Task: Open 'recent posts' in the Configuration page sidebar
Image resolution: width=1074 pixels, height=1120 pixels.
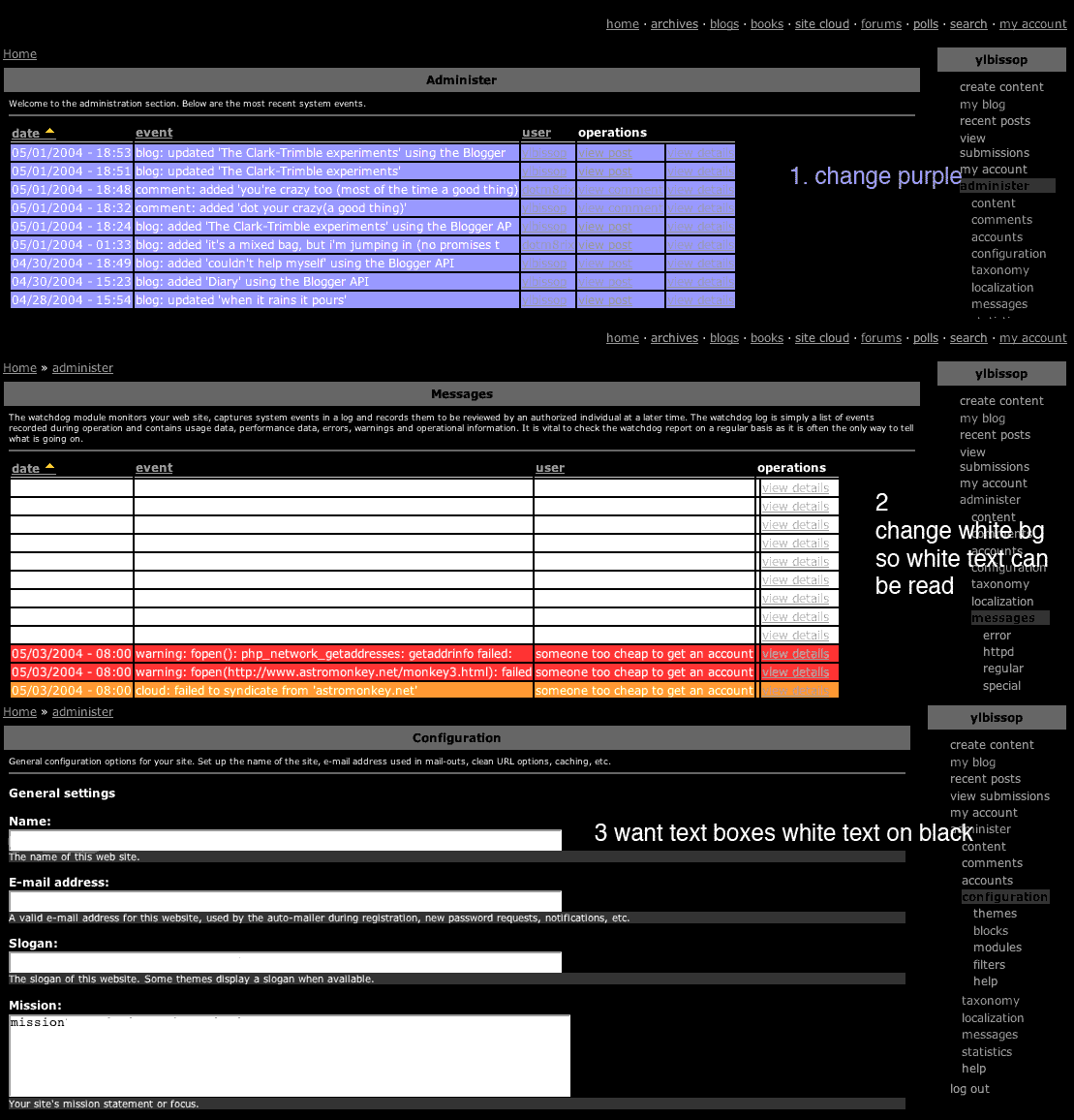Action: pyautogui.click(x=985, y=779)
